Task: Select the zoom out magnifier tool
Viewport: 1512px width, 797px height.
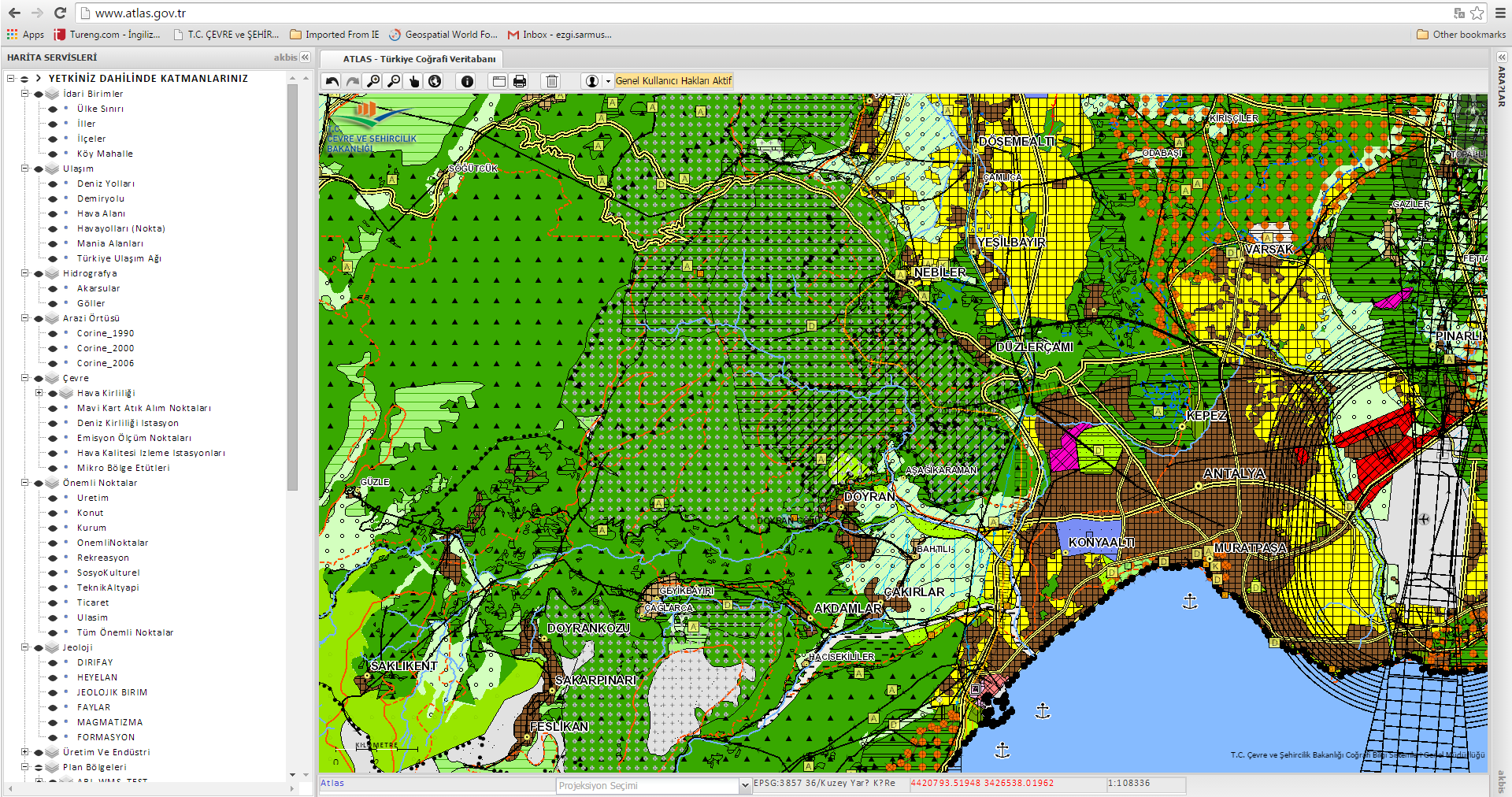Action: (394, 81)
